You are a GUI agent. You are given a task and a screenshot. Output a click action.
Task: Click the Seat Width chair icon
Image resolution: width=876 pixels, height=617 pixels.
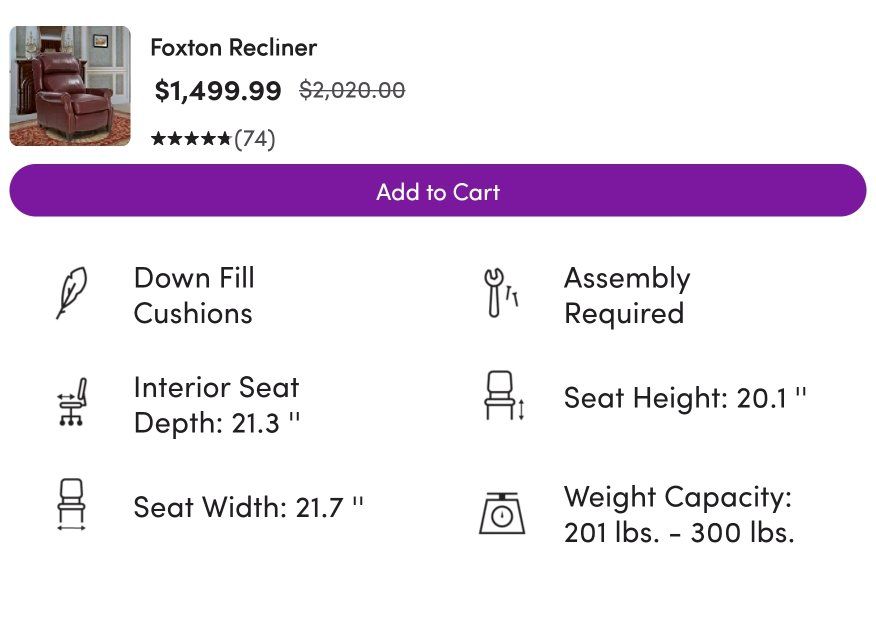point(71,504)
